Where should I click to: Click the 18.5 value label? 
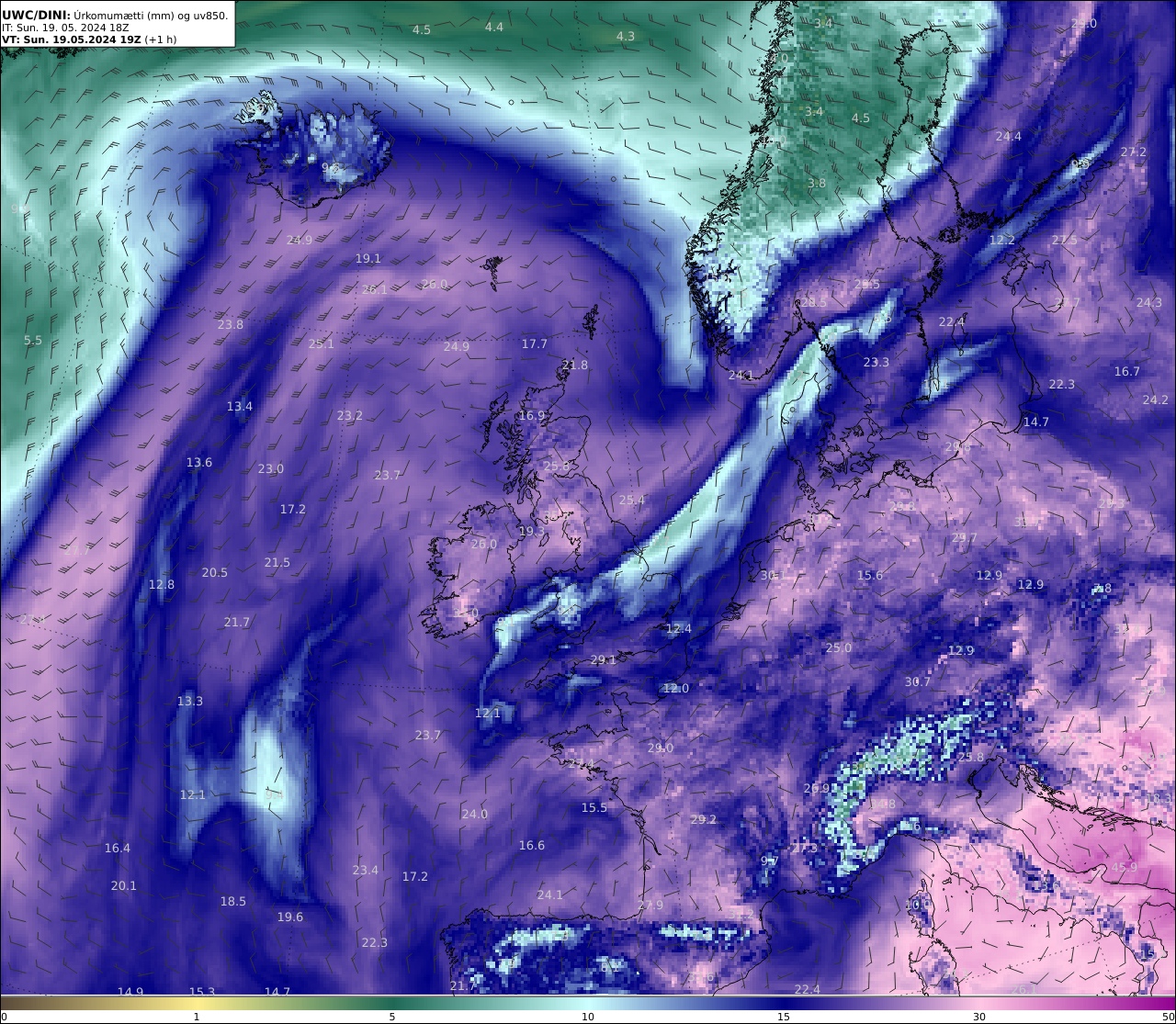233,902
